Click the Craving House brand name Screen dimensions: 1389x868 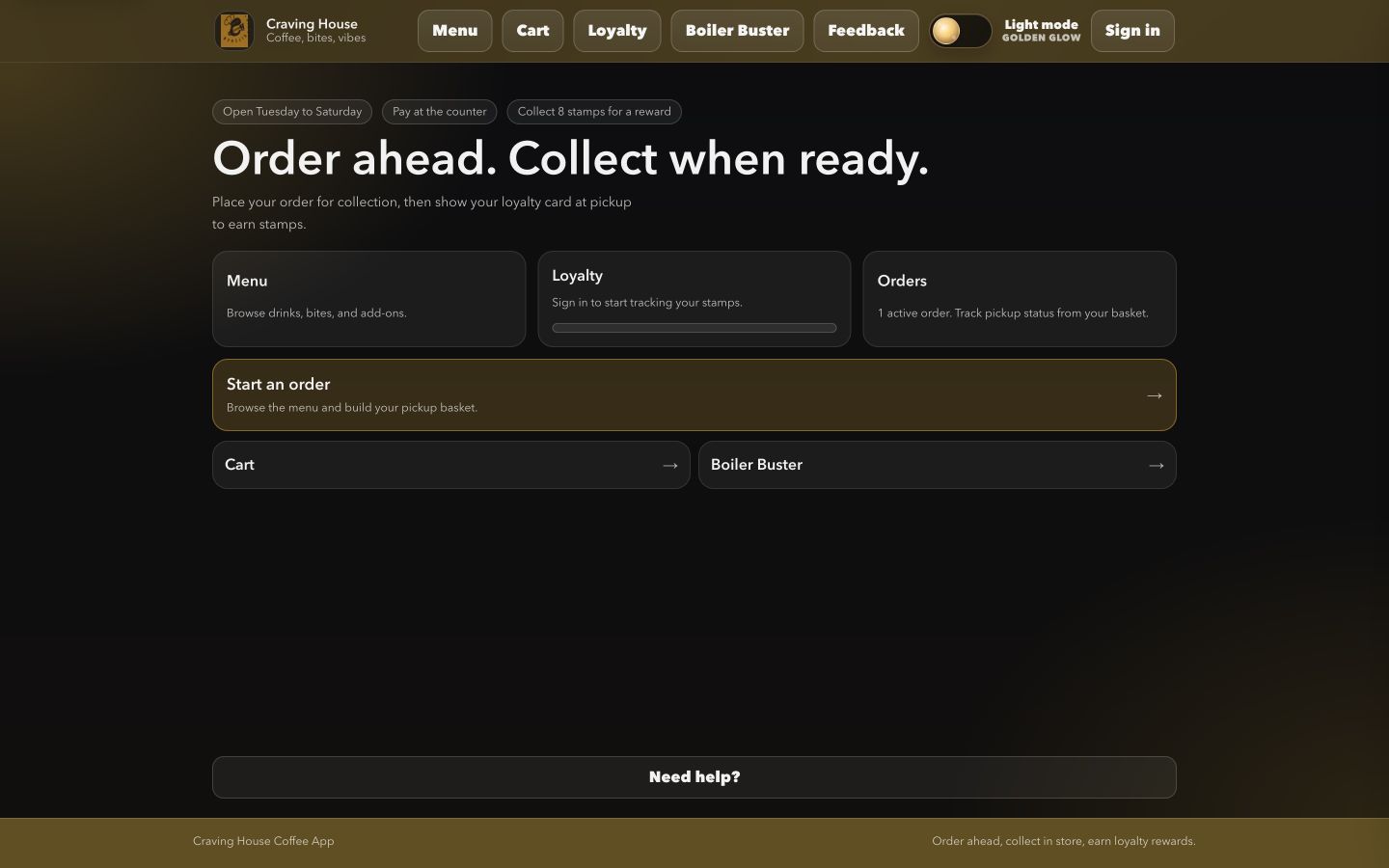pos(312,24)
